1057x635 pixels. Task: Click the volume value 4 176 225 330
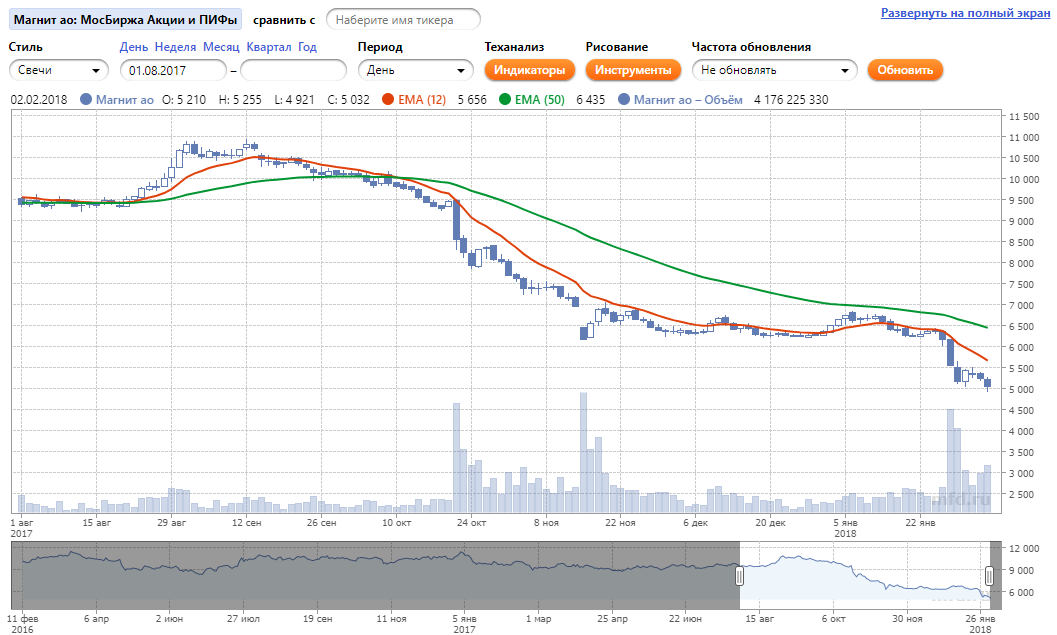(x=791, y=100)
